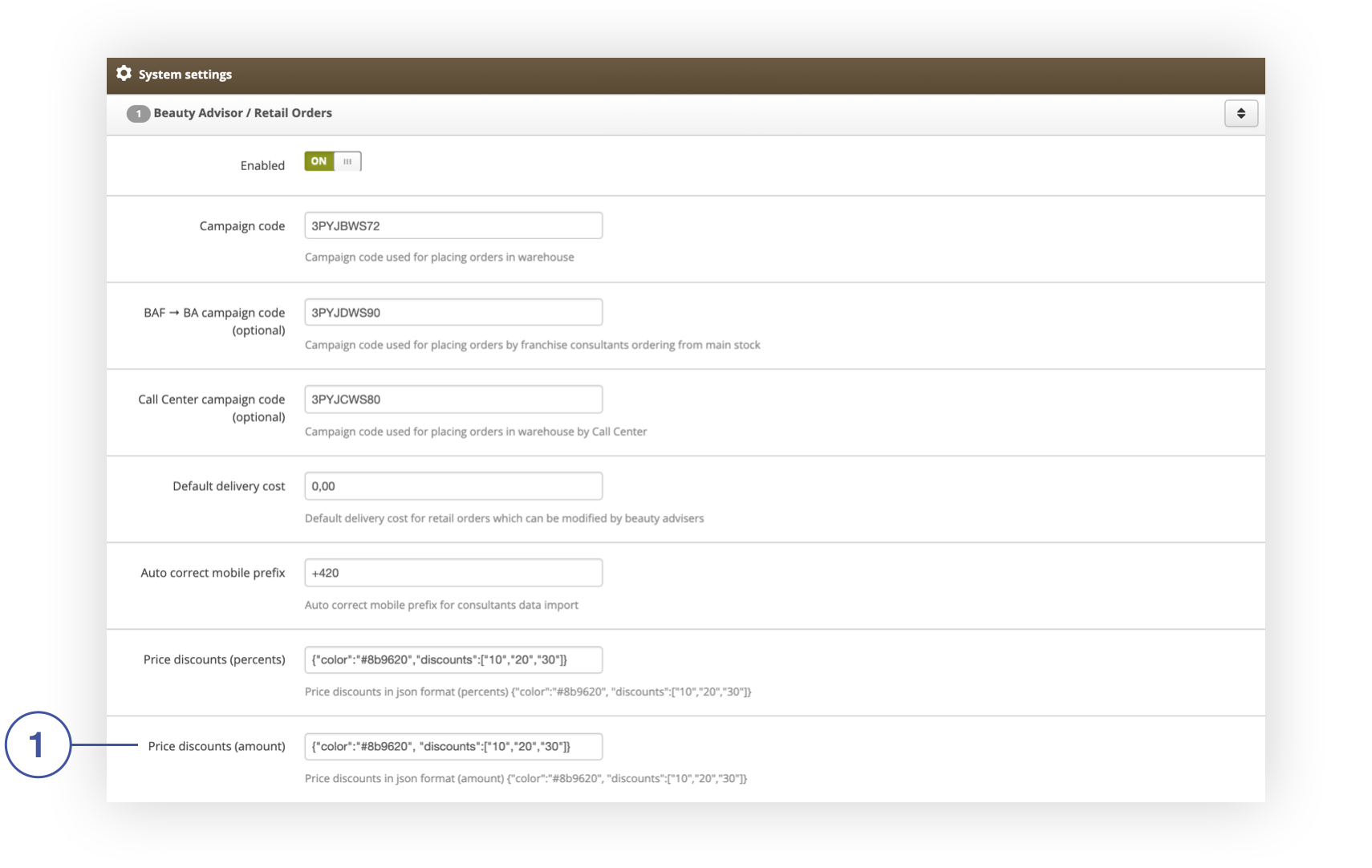Click help text 'Campaign code used for placing orders in warehouse'
The width and height of the screenshot is (1372, 868).
(440, 258)
